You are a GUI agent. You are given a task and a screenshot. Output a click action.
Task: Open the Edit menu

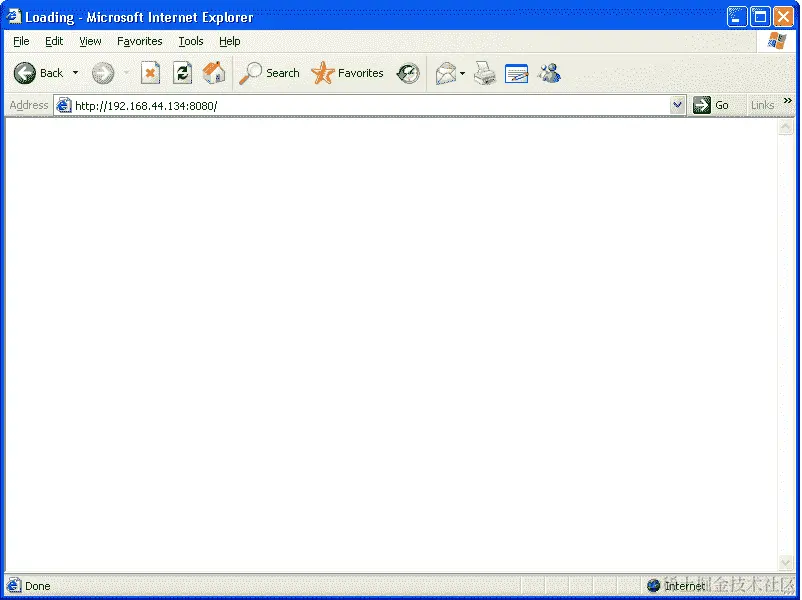pyautogui.click(x=54, y=41)
